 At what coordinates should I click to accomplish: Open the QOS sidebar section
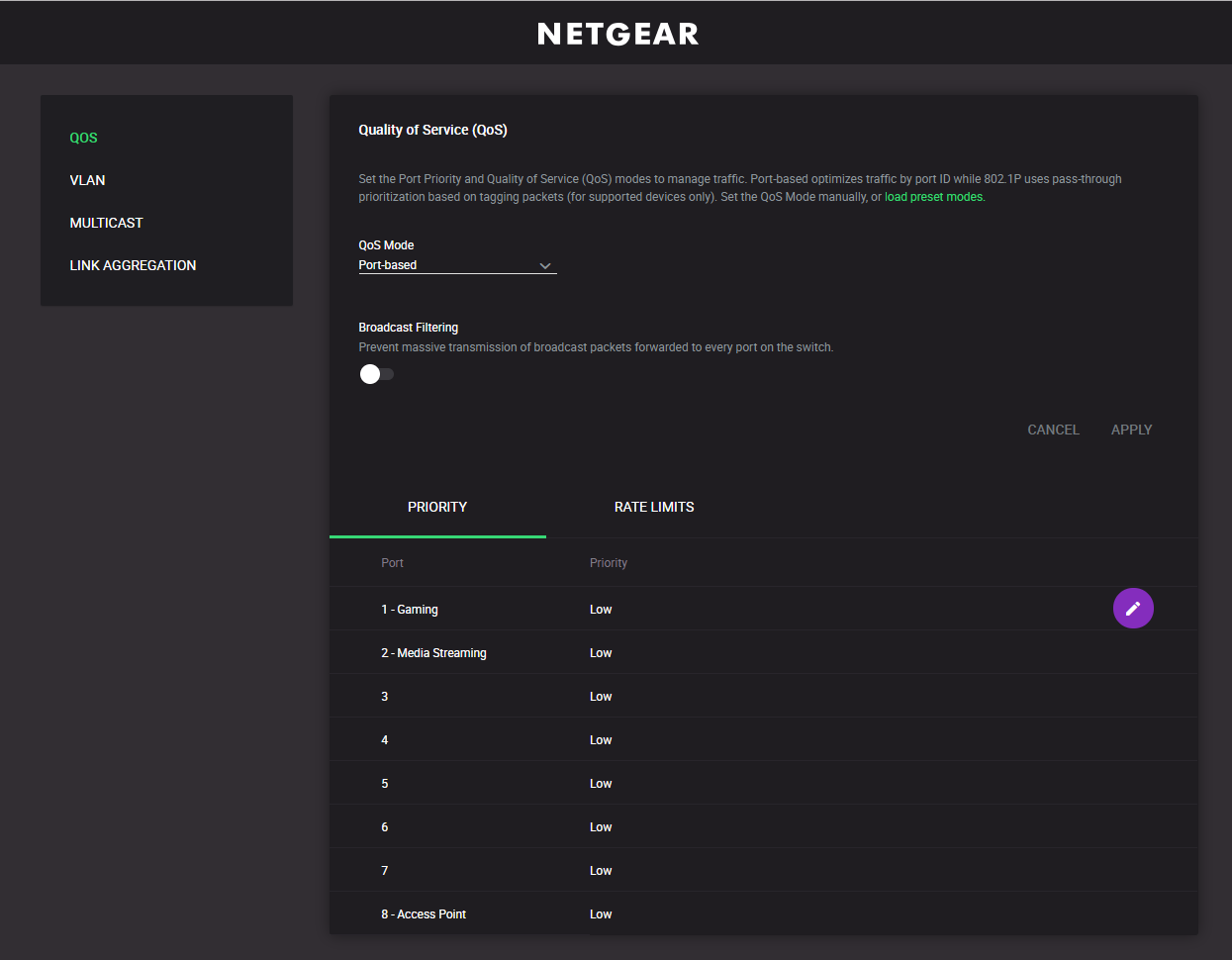click(x=83, y=138)
